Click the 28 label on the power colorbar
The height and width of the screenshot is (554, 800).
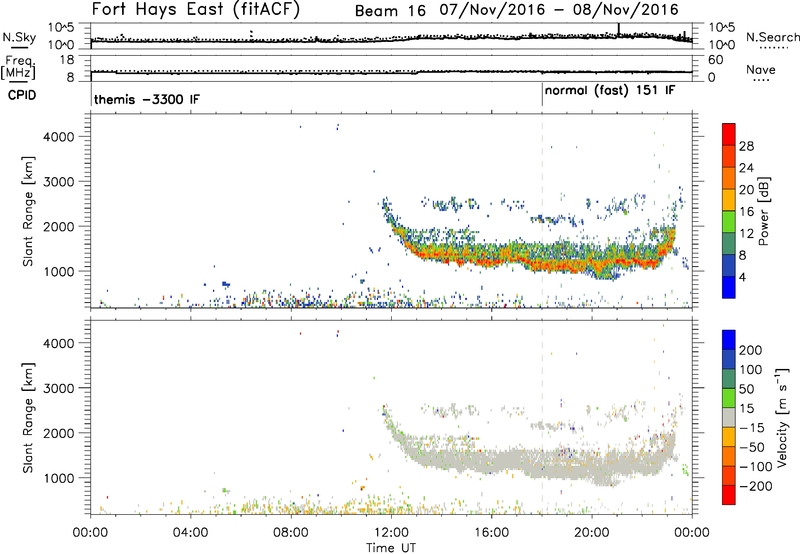tap(746, 146)
